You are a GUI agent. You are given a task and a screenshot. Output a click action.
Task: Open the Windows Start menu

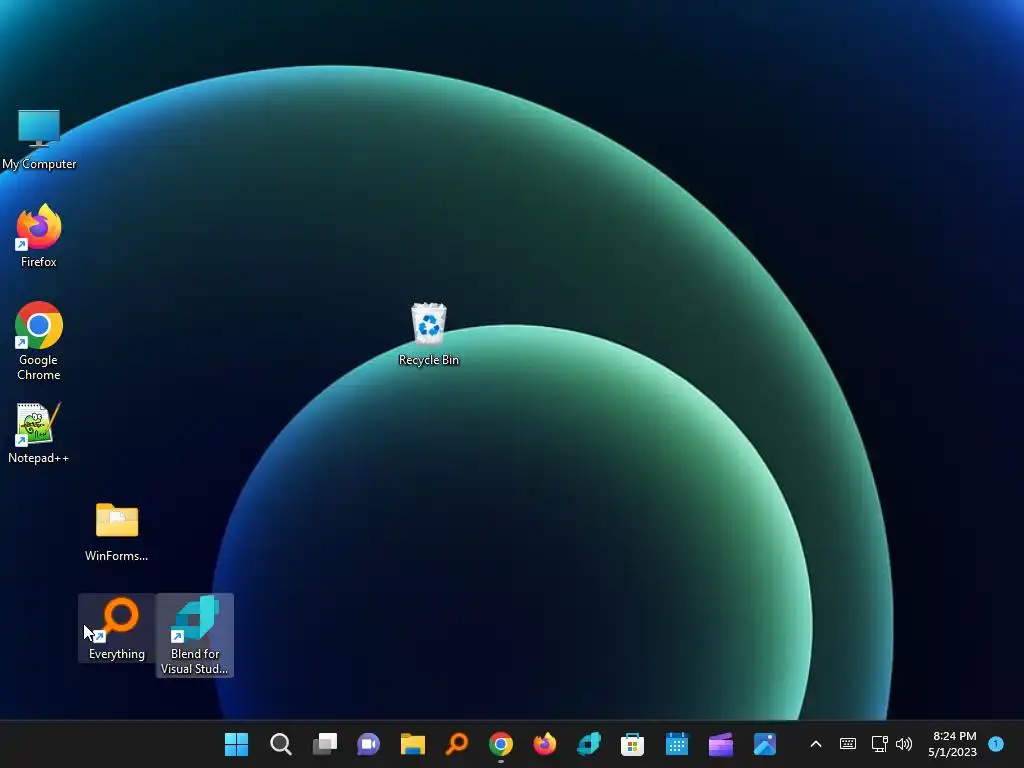[236, 744]
